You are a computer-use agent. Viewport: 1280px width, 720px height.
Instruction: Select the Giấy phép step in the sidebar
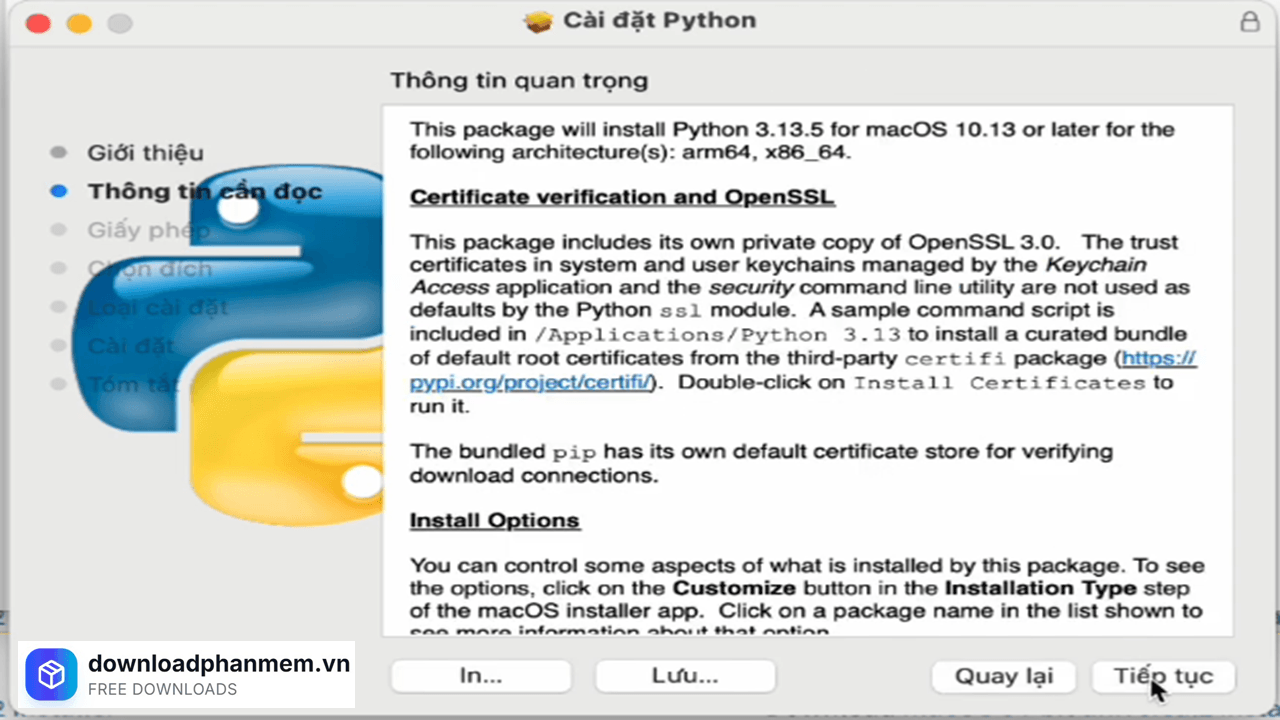(x=148, y=230)
